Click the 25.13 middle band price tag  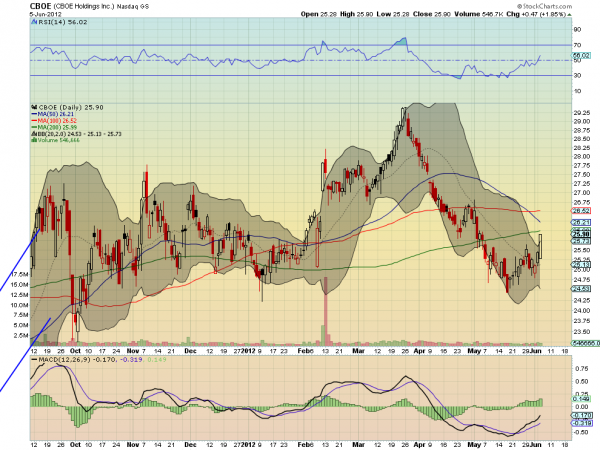click(x=581, y=264)
